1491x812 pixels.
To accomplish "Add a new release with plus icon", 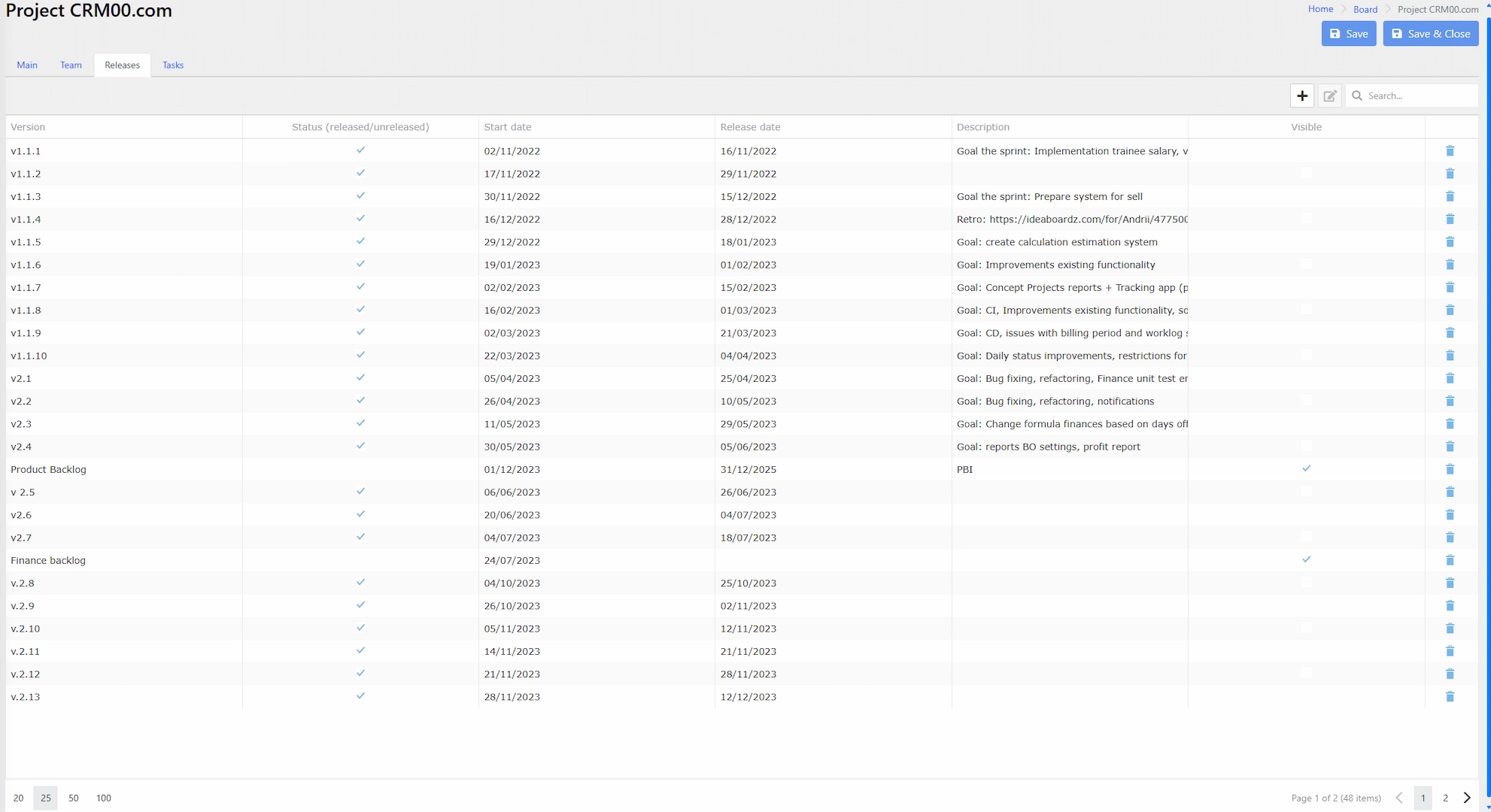I will point(1302,95).
